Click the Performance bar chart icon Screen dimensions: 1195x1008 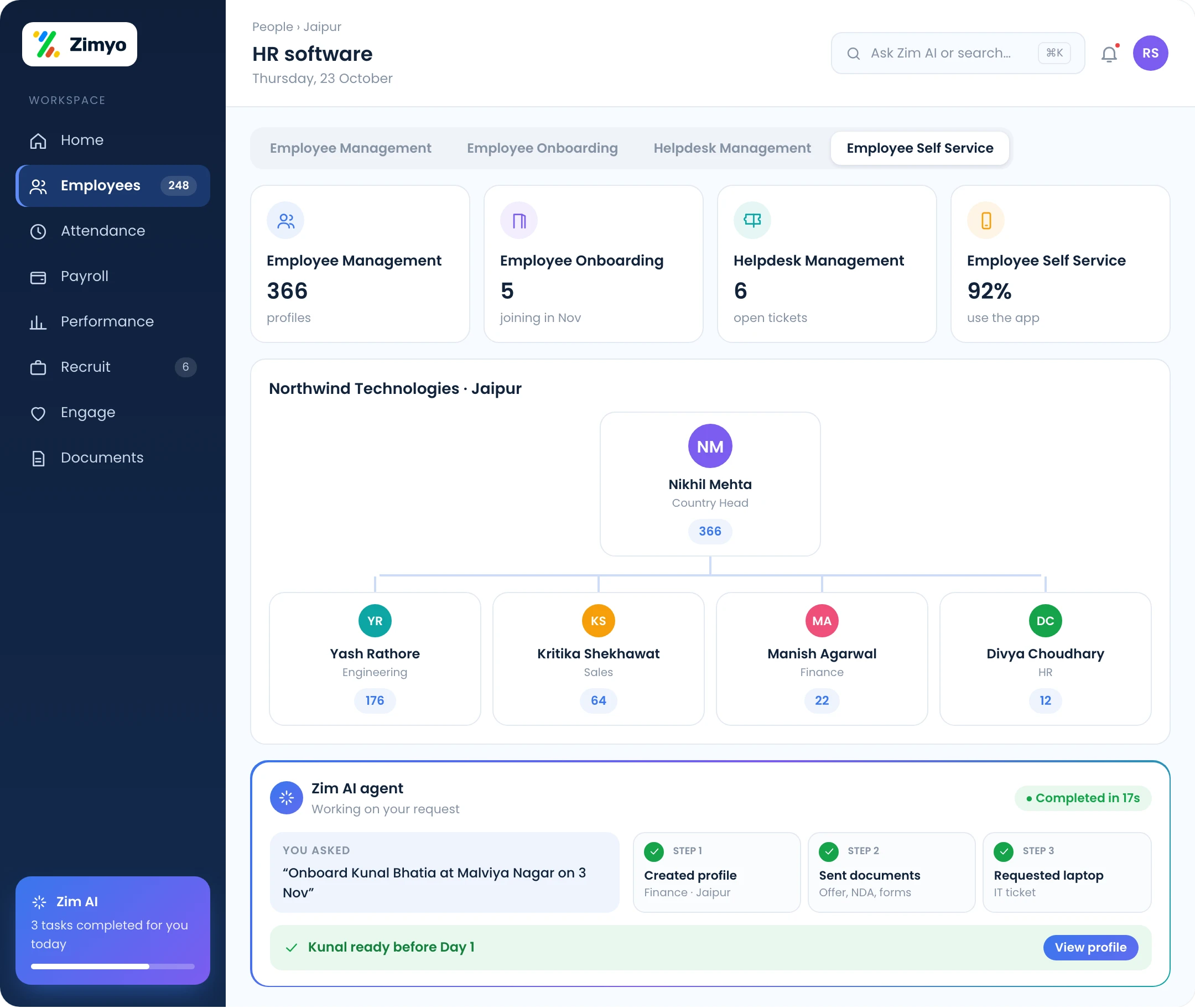[38, 323]
